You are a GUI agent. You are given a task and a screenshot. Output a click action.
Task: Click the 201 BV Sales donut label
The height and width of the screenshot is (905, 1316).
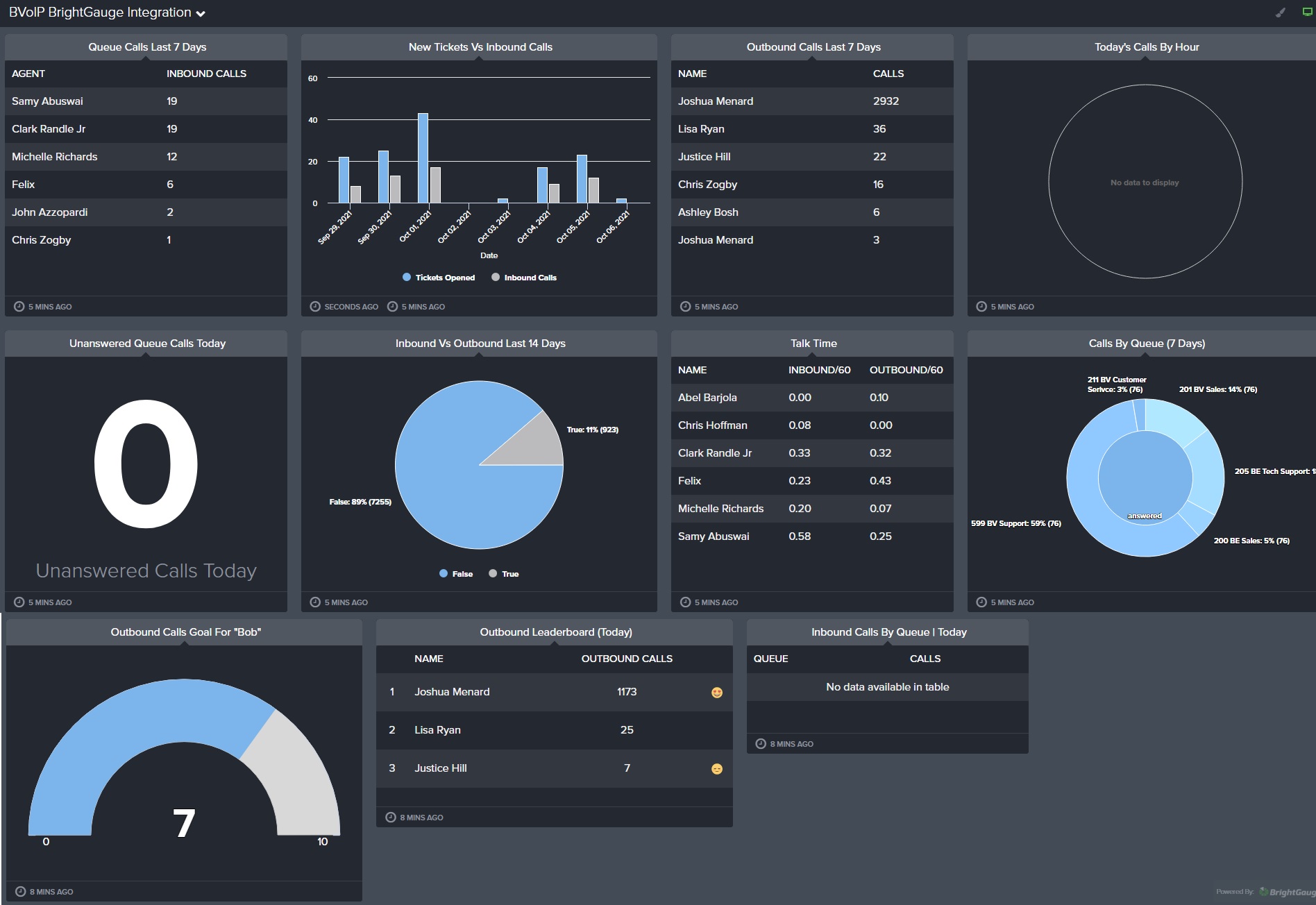(1218, 389)
